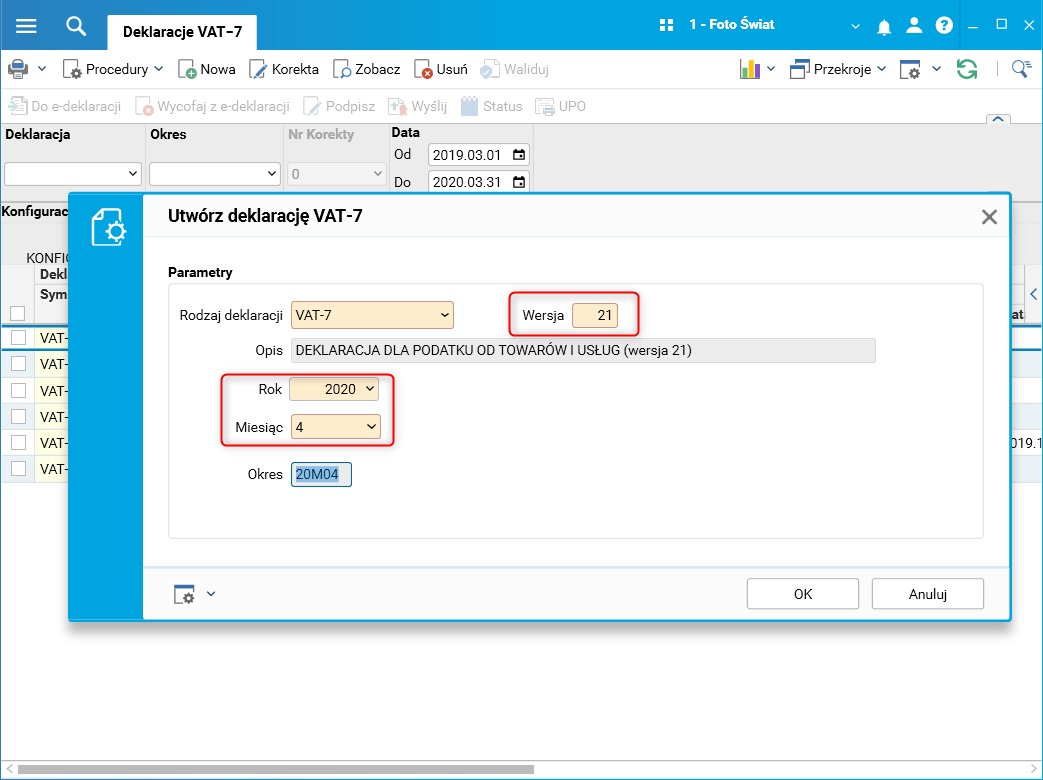Click the dialog settings window icon
This screenshot has height=780, width=1043.
click(x=184, y=594)
